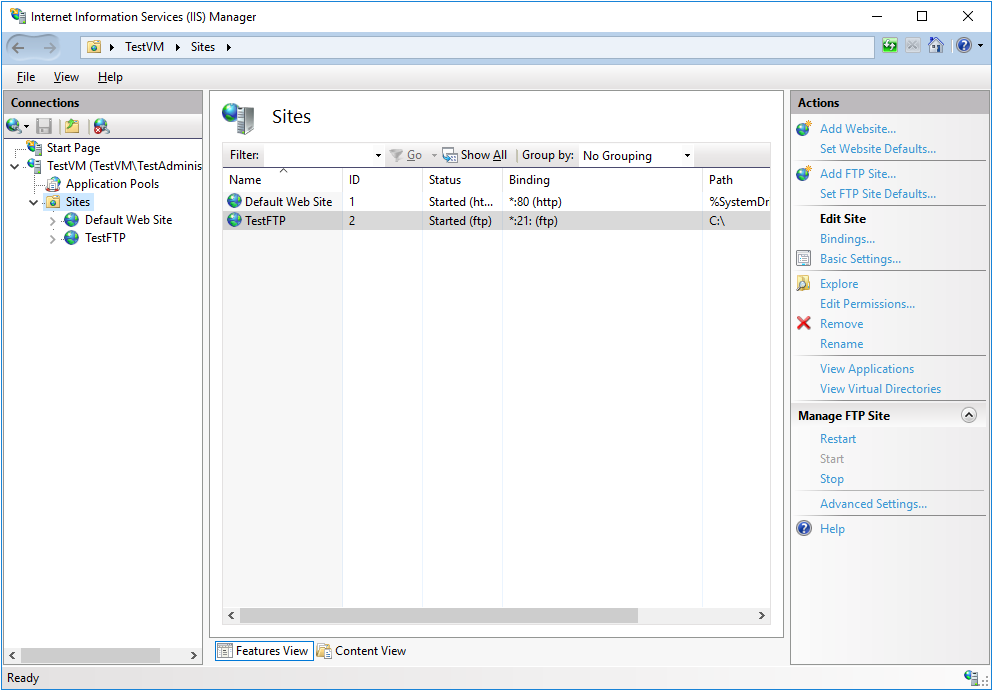Collapse the TestVM server node

point(15,167)
